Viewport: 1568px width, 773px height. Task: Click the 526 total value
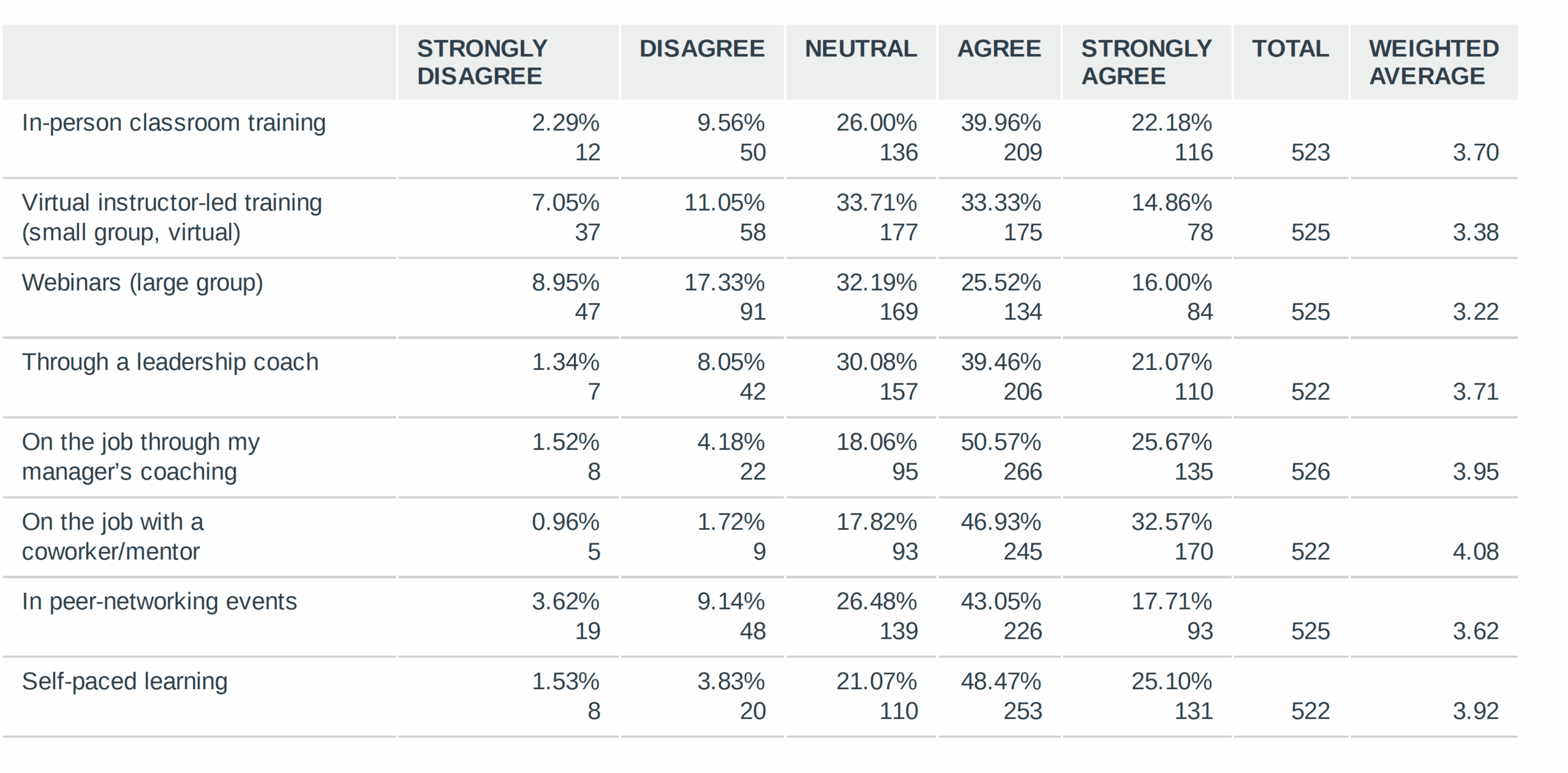(1310, 472)
